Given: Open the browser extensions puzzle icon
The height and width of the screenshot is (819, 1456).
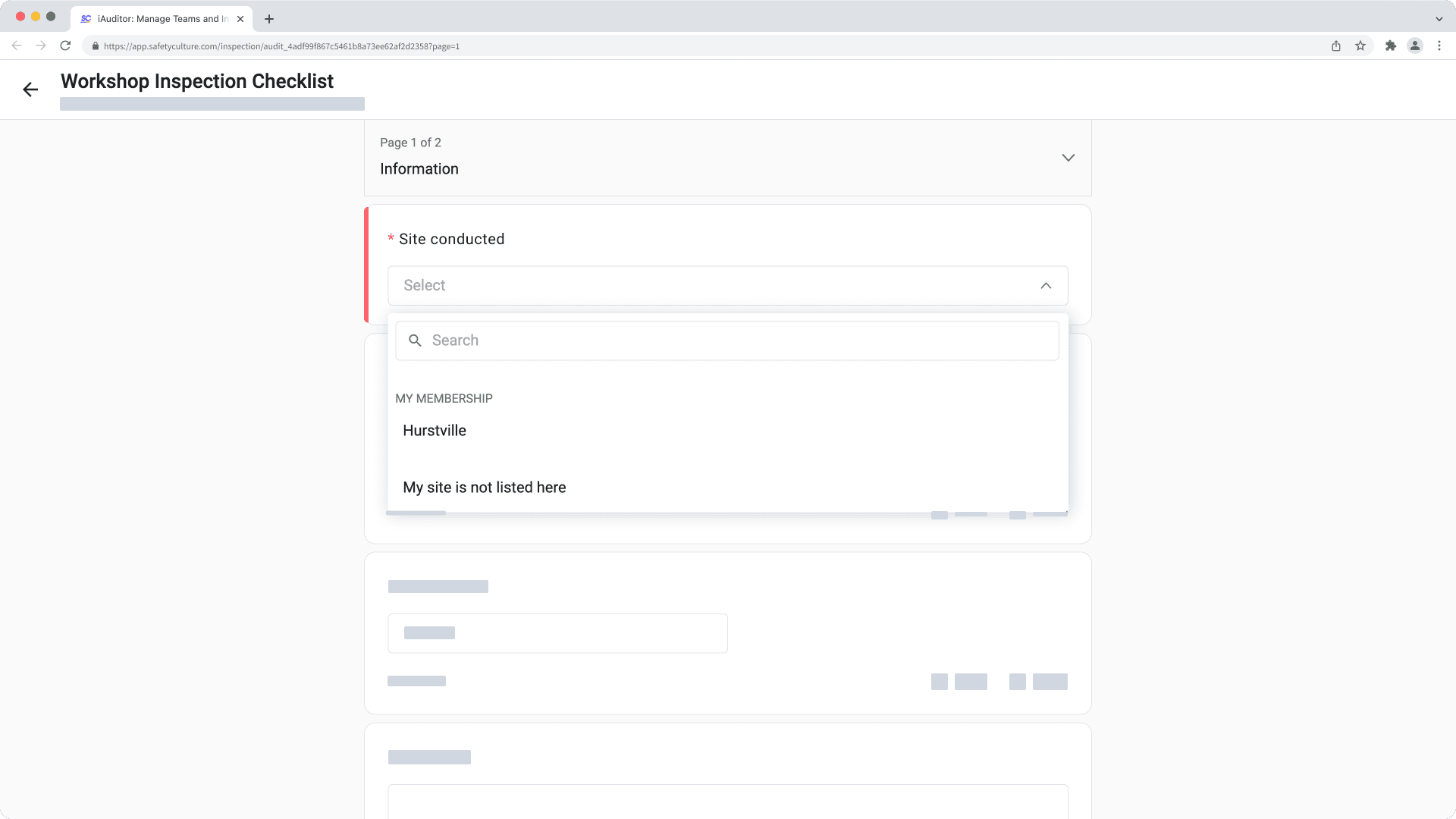Looking at the screenshot, I should (x=1390, y=45).
